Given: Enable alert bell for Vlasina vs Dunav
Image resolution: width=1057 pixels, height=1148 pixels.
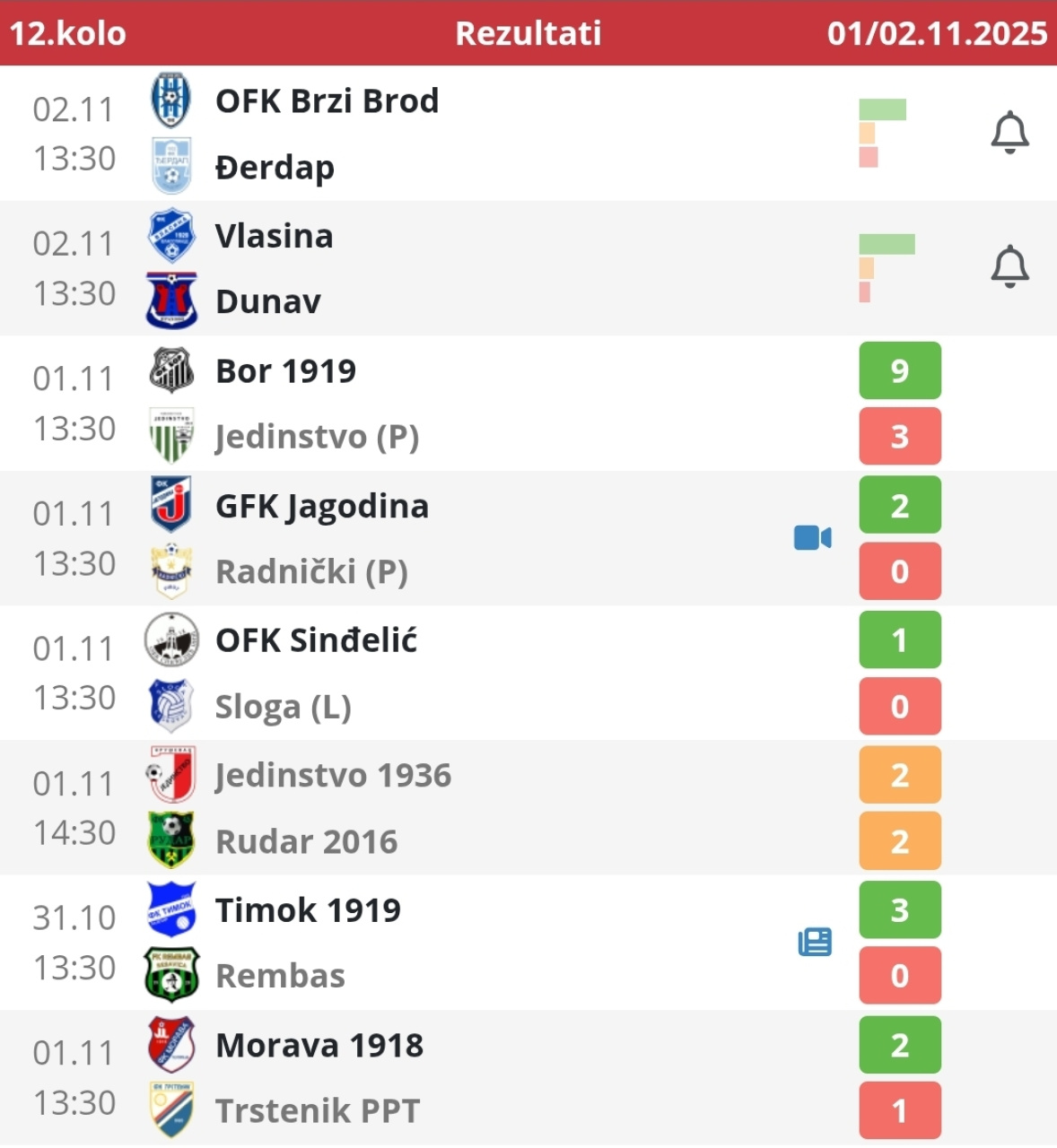Looking at the screenshot, I should tap(1009, 266).
